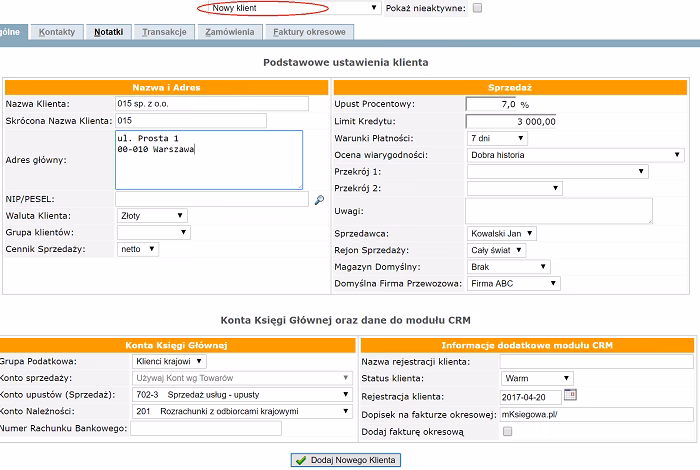Switch to the Notatki tab
Viewport: 700px width, 470px height.
coord(108,32)
